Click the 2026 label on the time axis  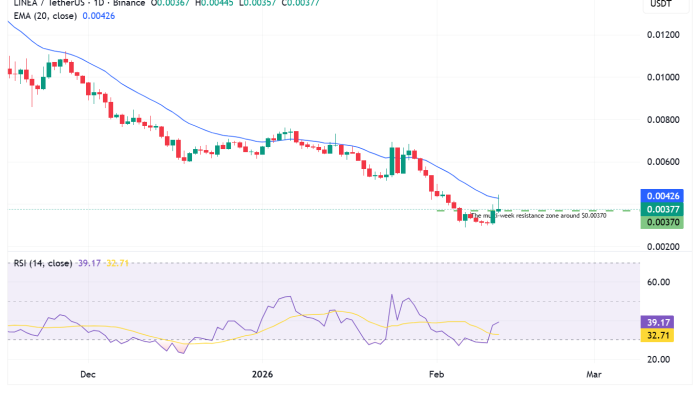tap(262, 374)
